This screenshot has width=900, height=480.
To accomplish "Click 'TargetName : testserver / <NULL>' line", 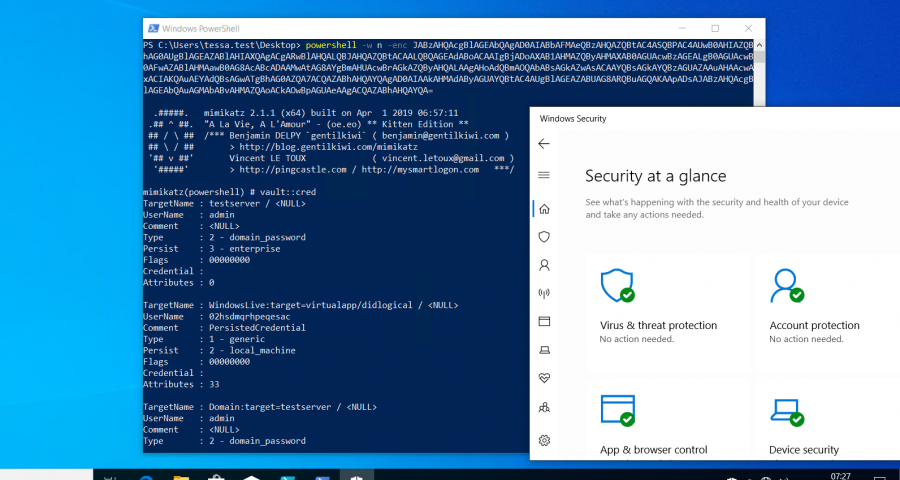I will coord(224,204).
